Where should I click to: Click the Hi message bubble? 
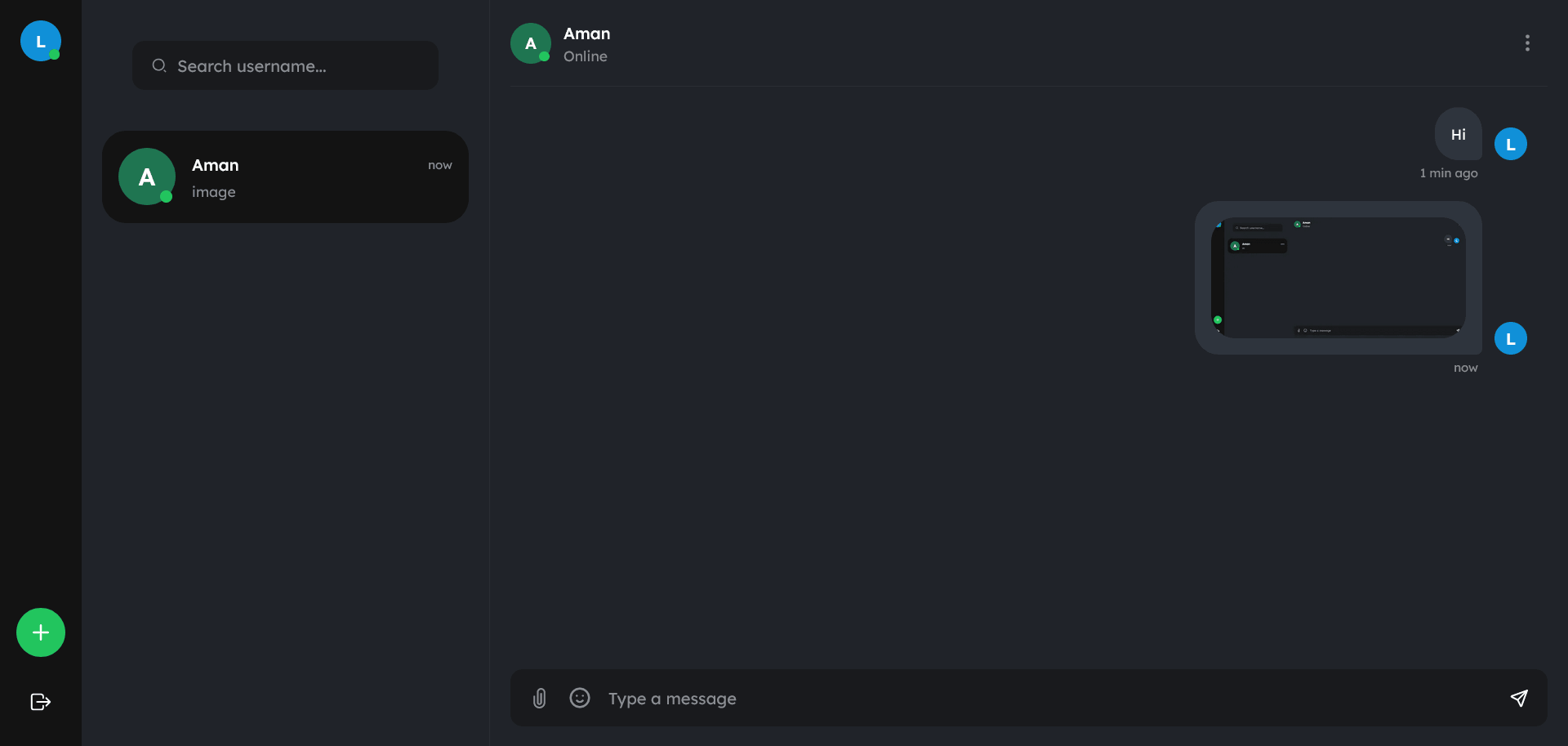[x=1459, y=134]
